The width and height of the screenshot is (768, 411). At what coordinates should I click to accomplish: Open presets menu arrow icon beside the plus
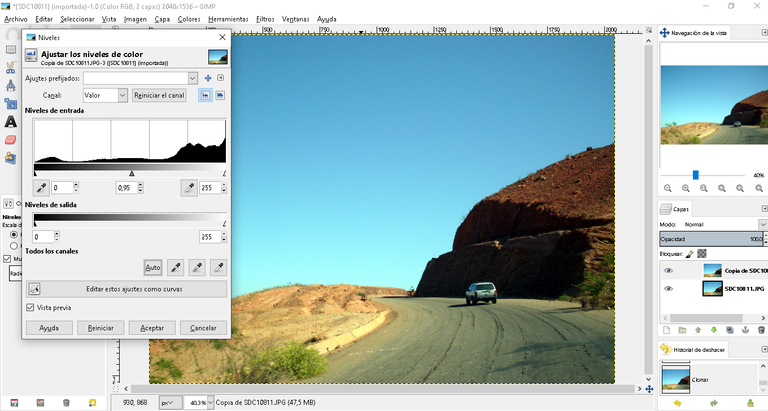tap(220, 78)
